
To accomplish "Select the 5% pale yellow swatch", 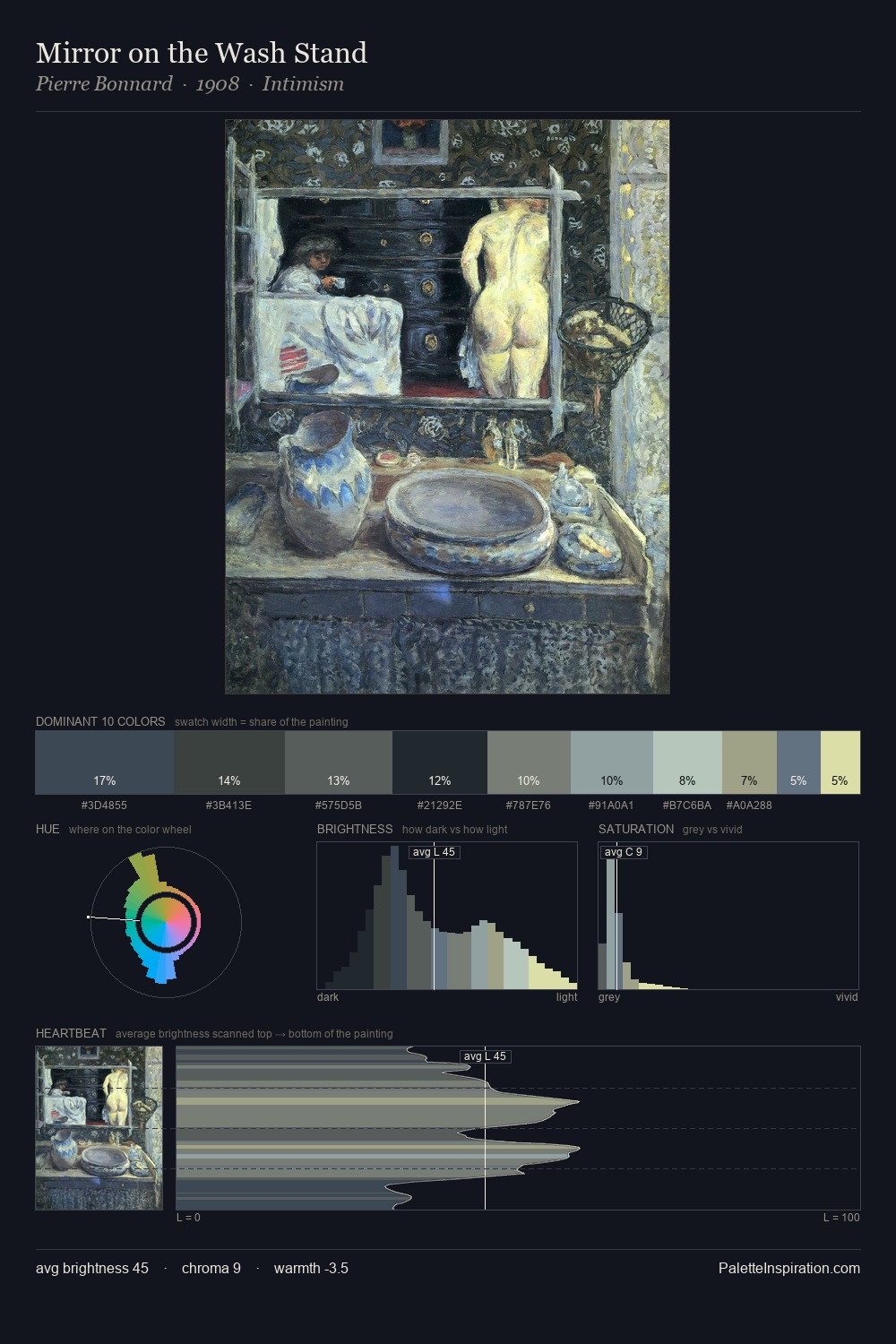I will 840,762.
